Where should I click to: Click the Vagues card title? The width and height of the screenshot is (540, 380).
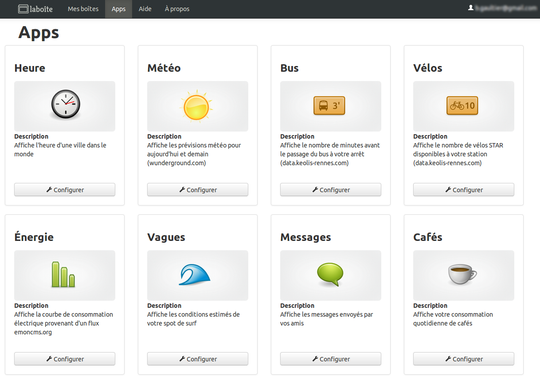tap(166, 237)
